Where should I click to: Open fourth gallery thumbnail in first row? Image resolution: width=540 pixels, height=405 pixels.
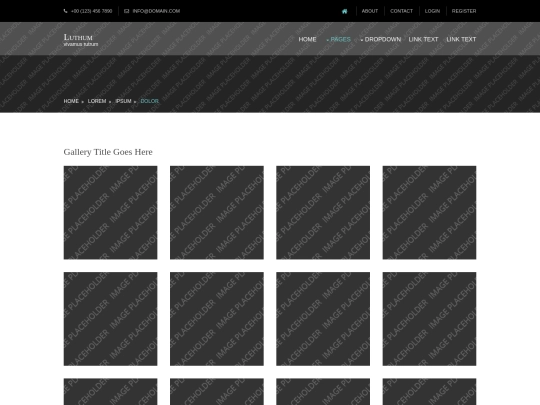coord(429,212)
